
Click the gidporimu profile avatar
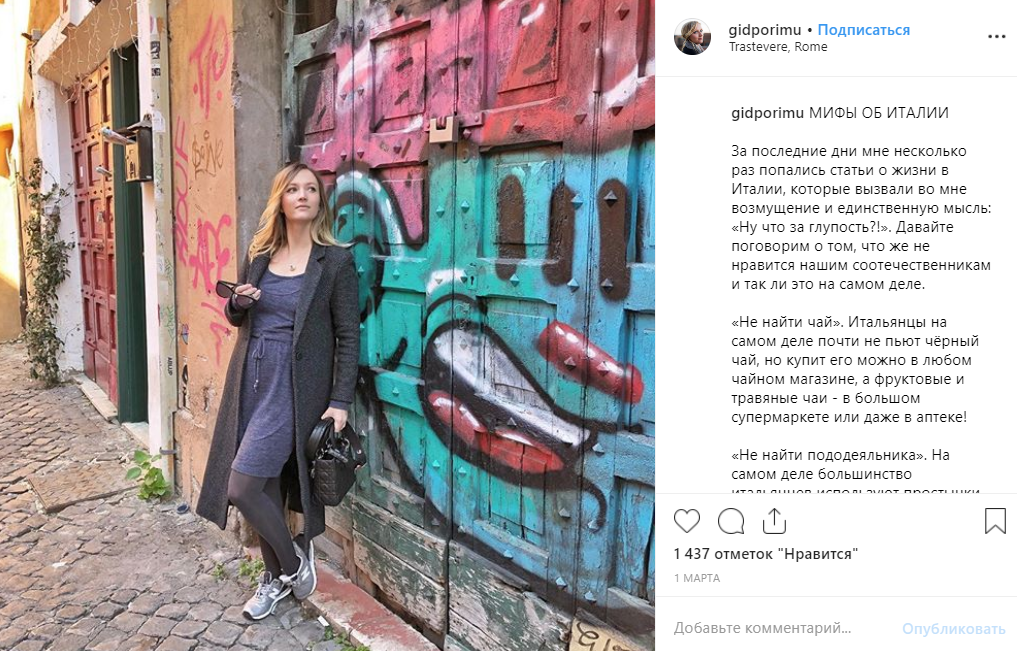(692, 37)
